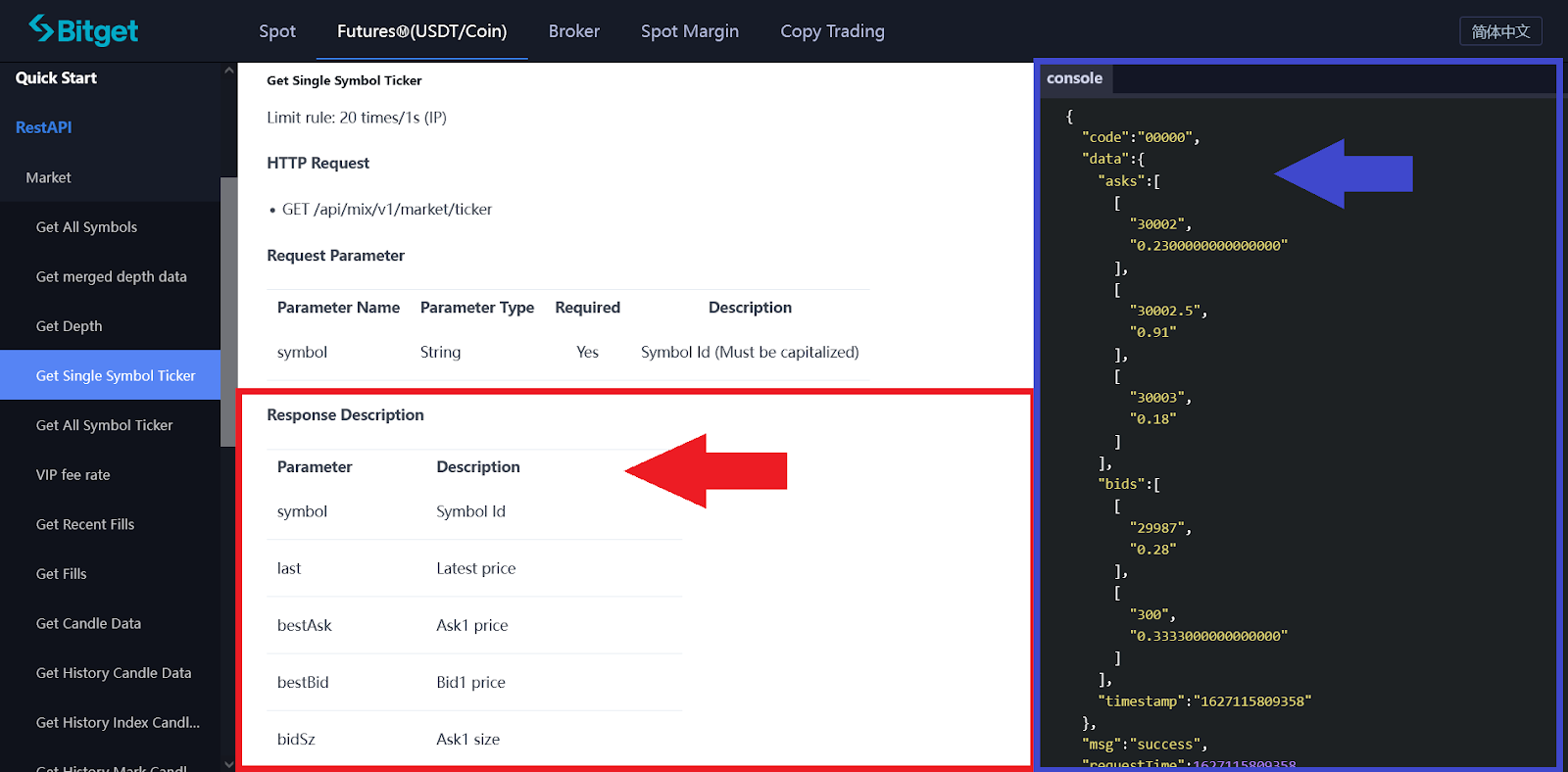Open Get All Symbols
This screenshot has height=772, width=1568.
86,227
